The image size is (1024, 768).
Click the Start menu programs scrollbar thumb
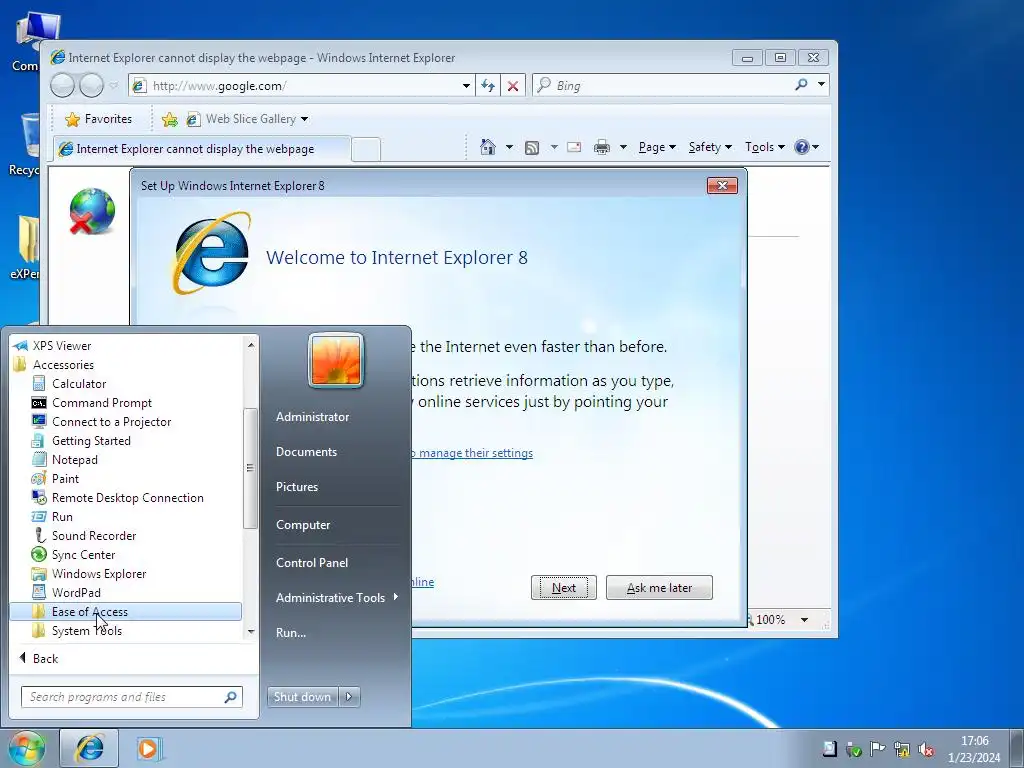(x=249, y=468)
